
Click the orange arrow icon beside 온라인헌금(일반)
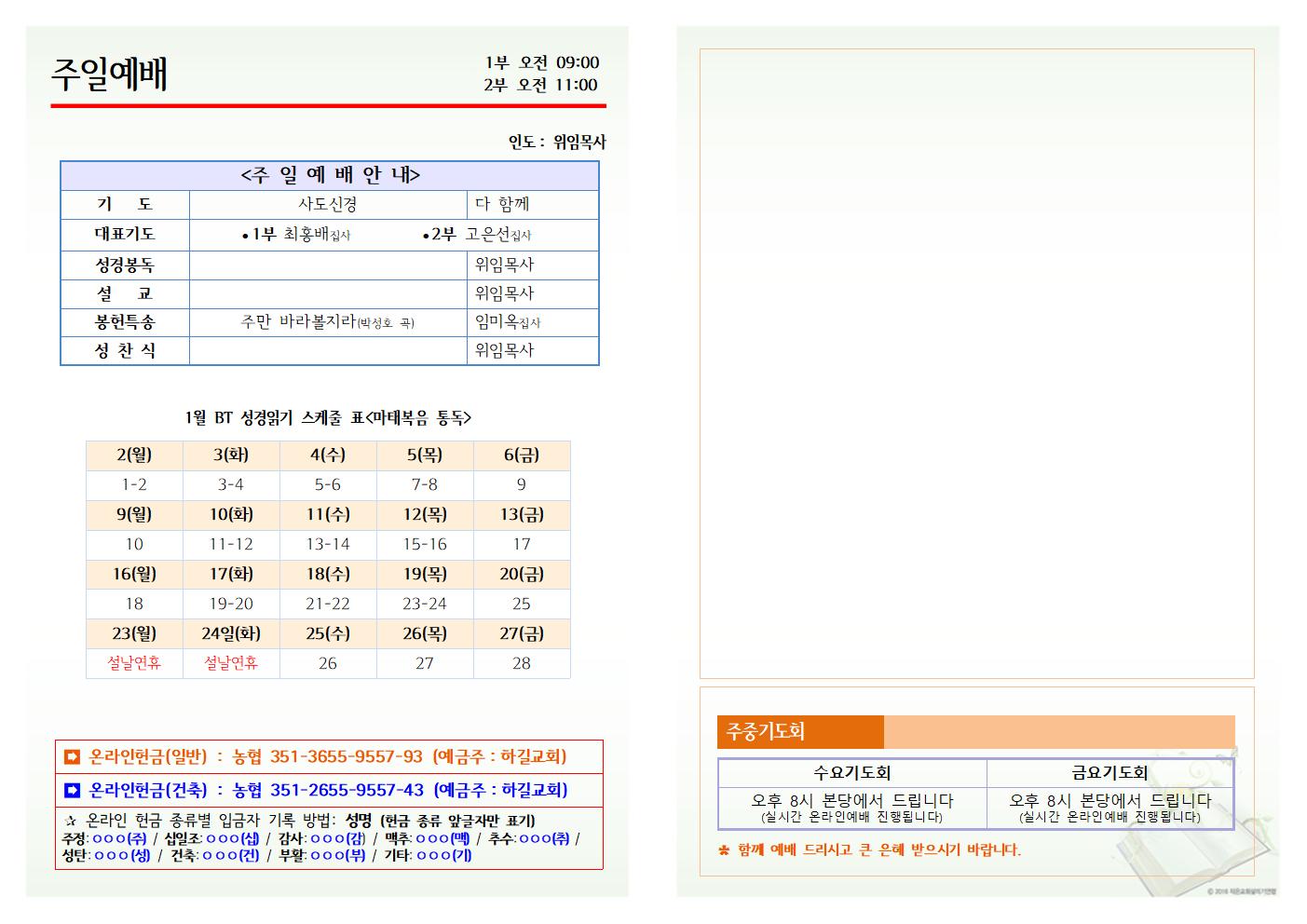click(72, 757)
